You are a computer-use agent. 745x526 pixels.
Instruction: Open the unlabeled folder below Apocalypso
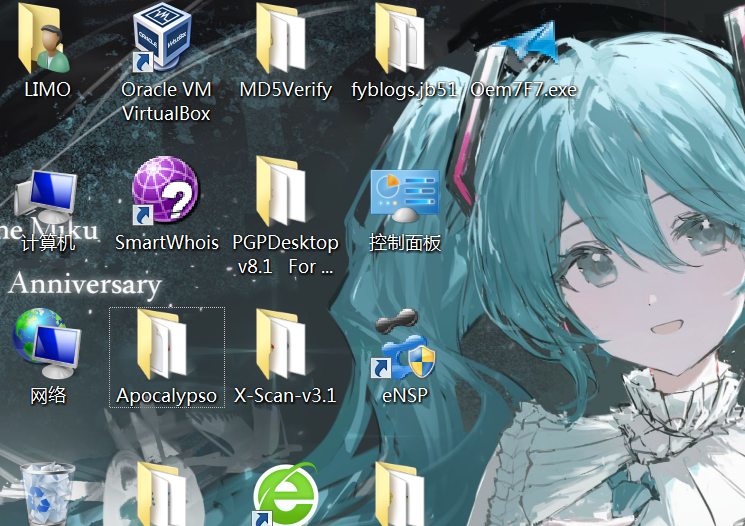[162, 494]
